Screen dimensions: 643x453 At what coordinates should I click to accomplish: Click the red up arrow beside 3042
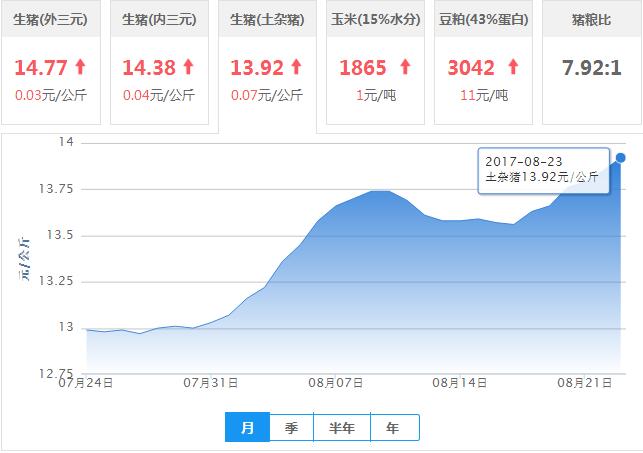tap(513, 66)
